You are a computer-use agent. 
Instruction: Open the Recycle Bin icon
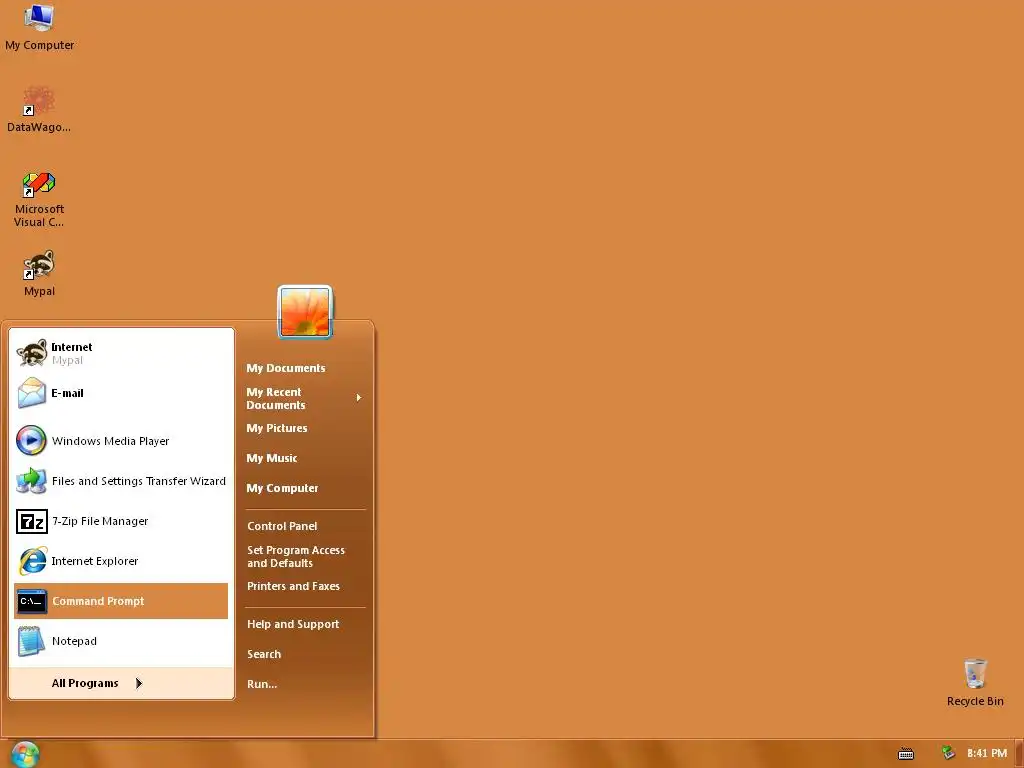pyautogui.click(x=975, y=682)
